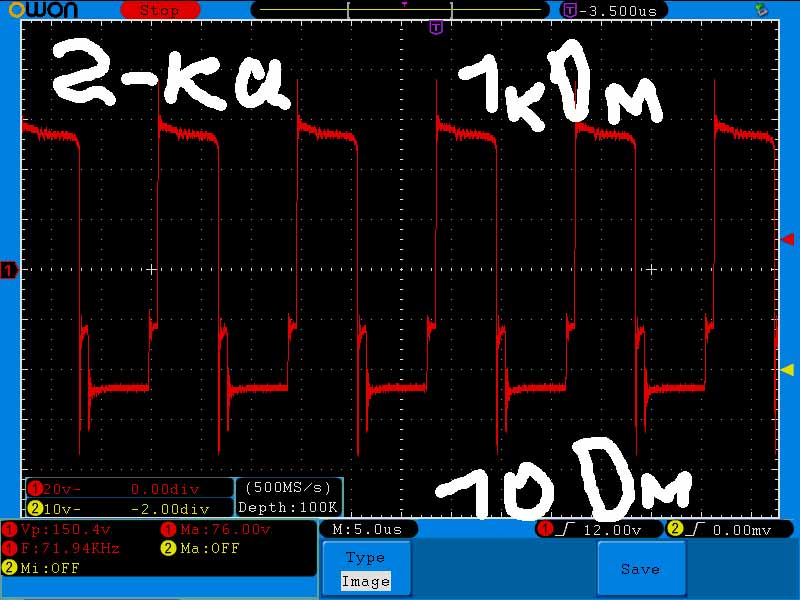Click the M:5.0us timebase readout
Image resolution: width=800 pixels, height=600 pixels.
[368, 530]
